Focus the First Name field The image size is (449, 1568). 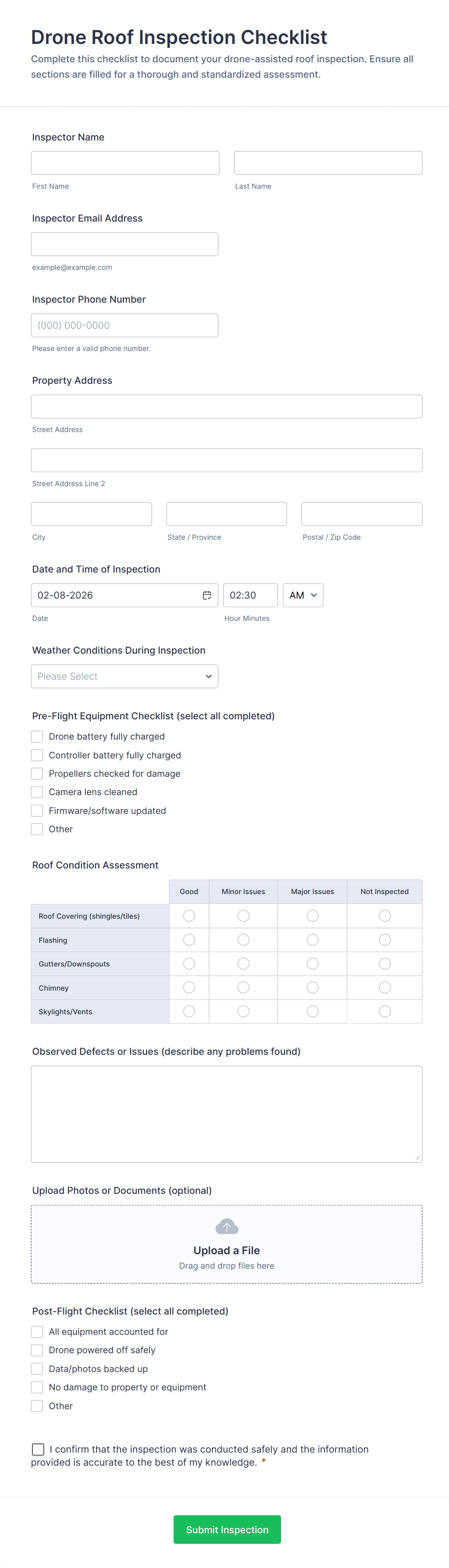coord(126,163)
